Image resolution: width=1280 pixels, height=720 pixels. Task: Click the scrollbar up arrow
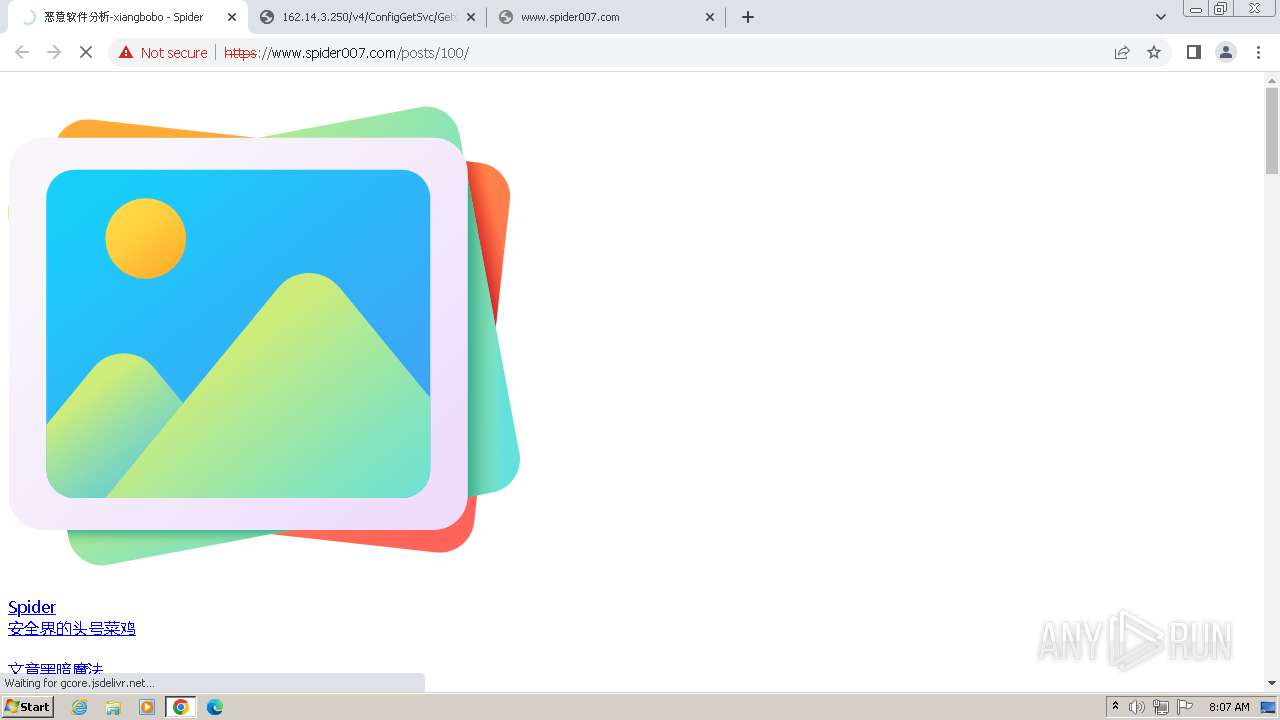click(1272, 79)
